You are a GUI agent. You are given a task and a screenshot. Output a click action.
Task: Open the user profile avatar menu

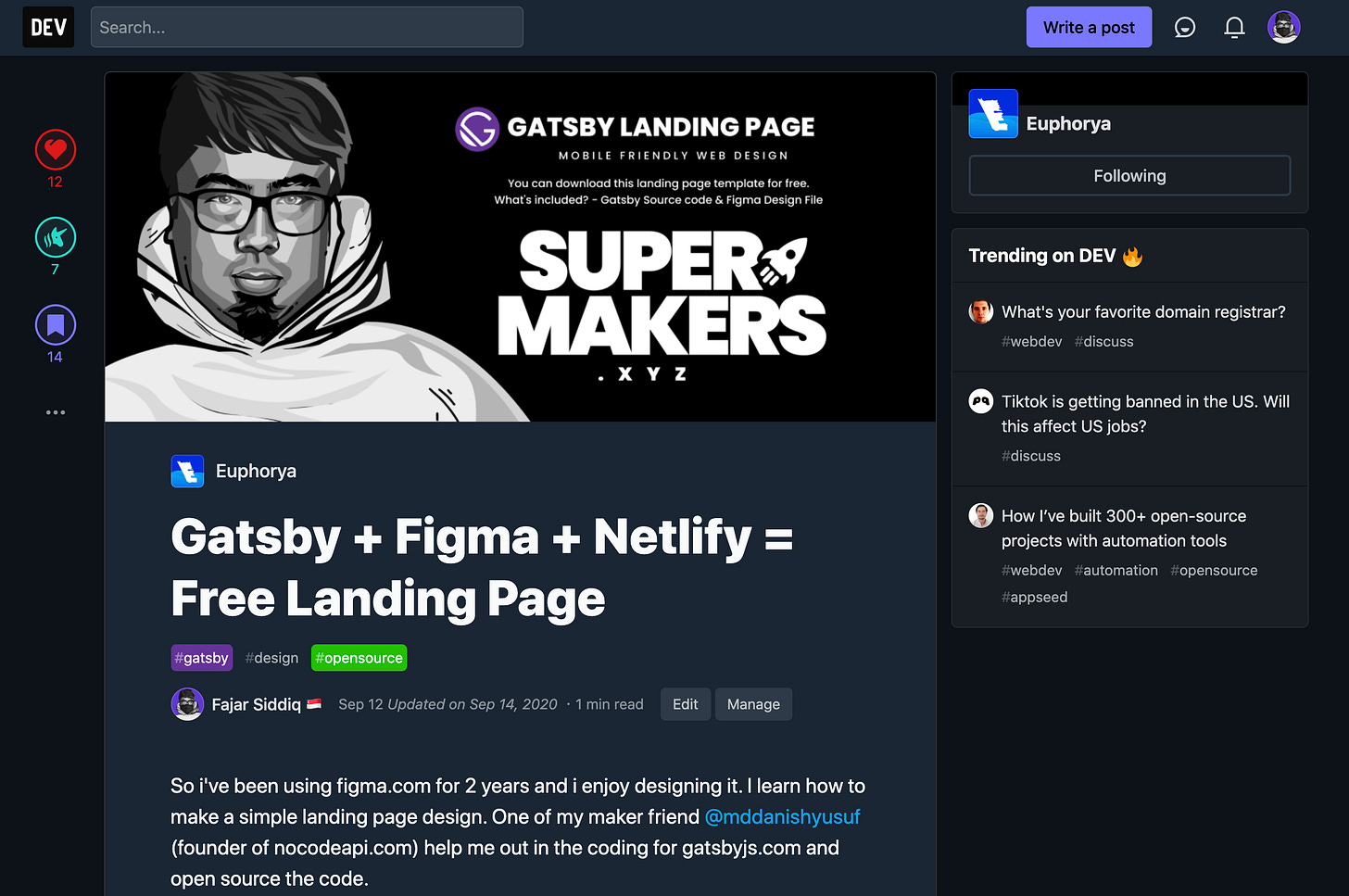(x=1283, y=28)
